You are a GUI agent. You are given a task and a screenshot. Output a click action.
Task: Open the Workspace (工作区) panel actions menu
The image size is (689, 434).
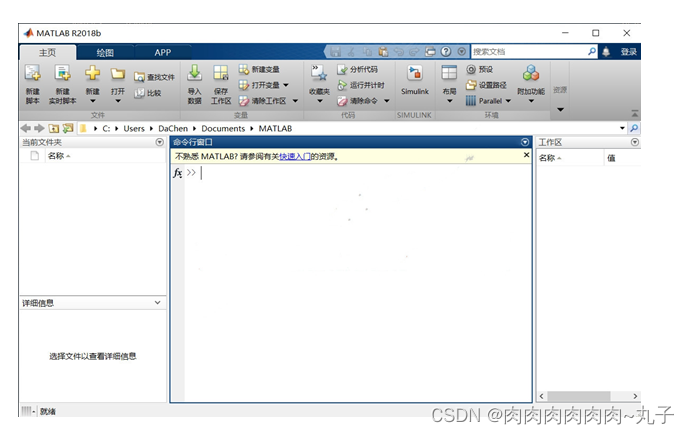point(635,142)
